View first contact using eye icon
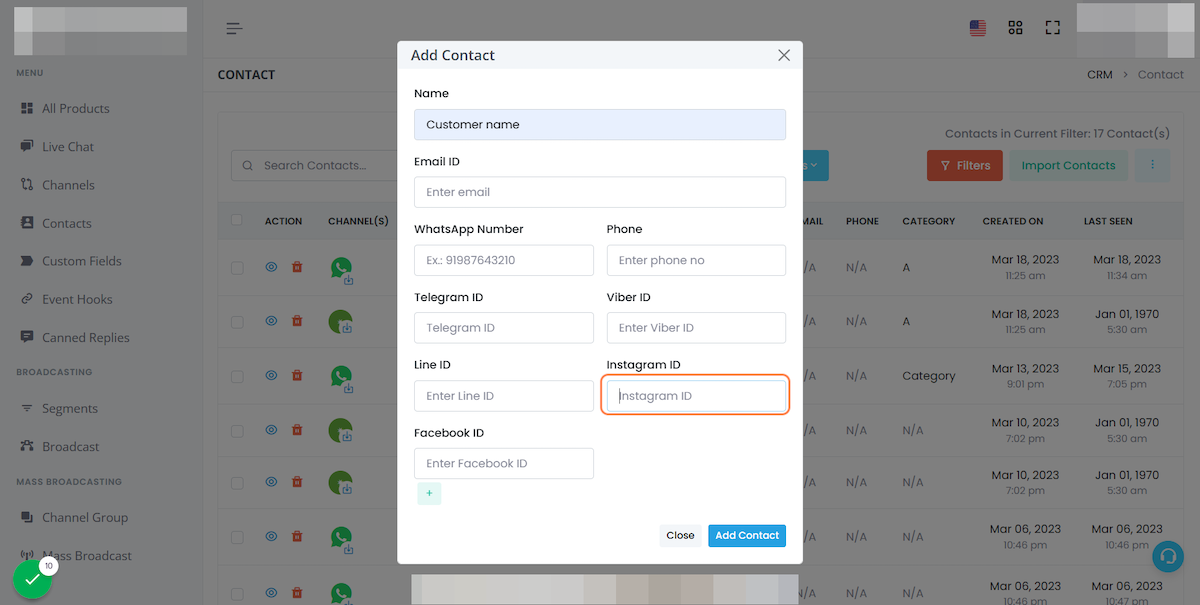Viewport: 1200px width, 605px height. [x=271, y=267]
